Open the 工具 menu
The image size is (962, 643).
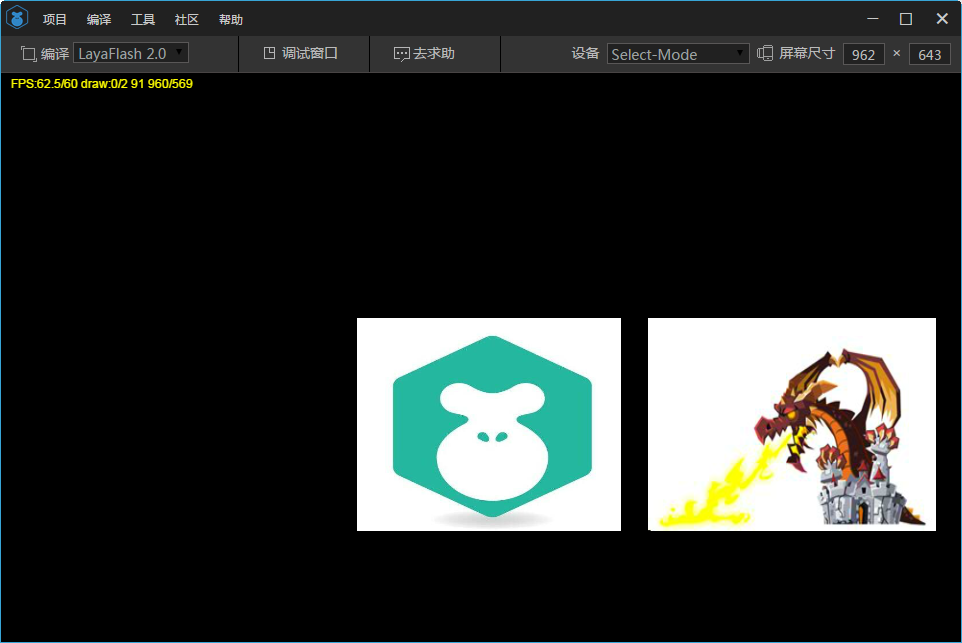[x=141, y=19]
